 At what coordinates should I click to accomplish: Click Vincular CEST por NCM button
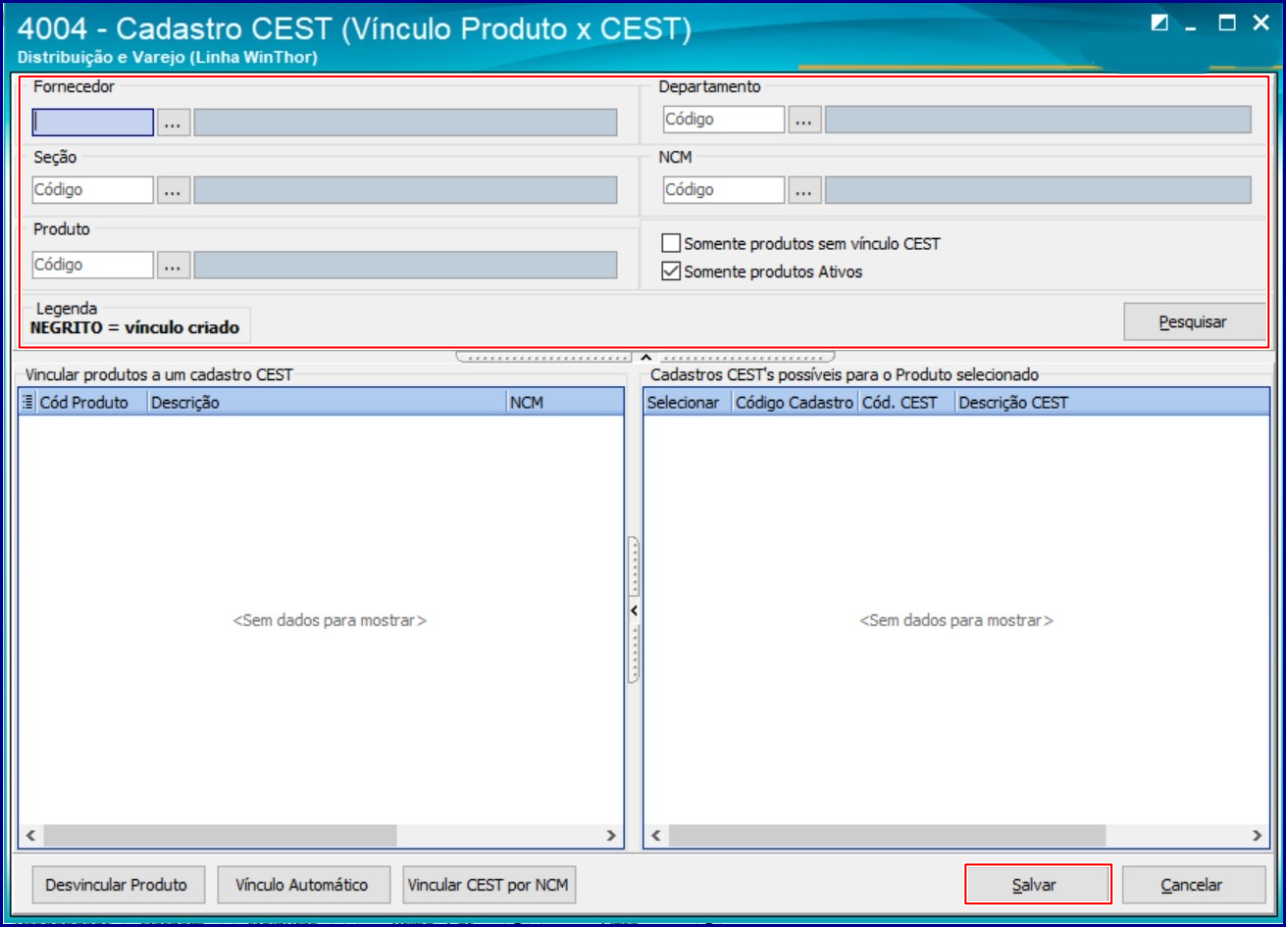(x=489, y=885)
